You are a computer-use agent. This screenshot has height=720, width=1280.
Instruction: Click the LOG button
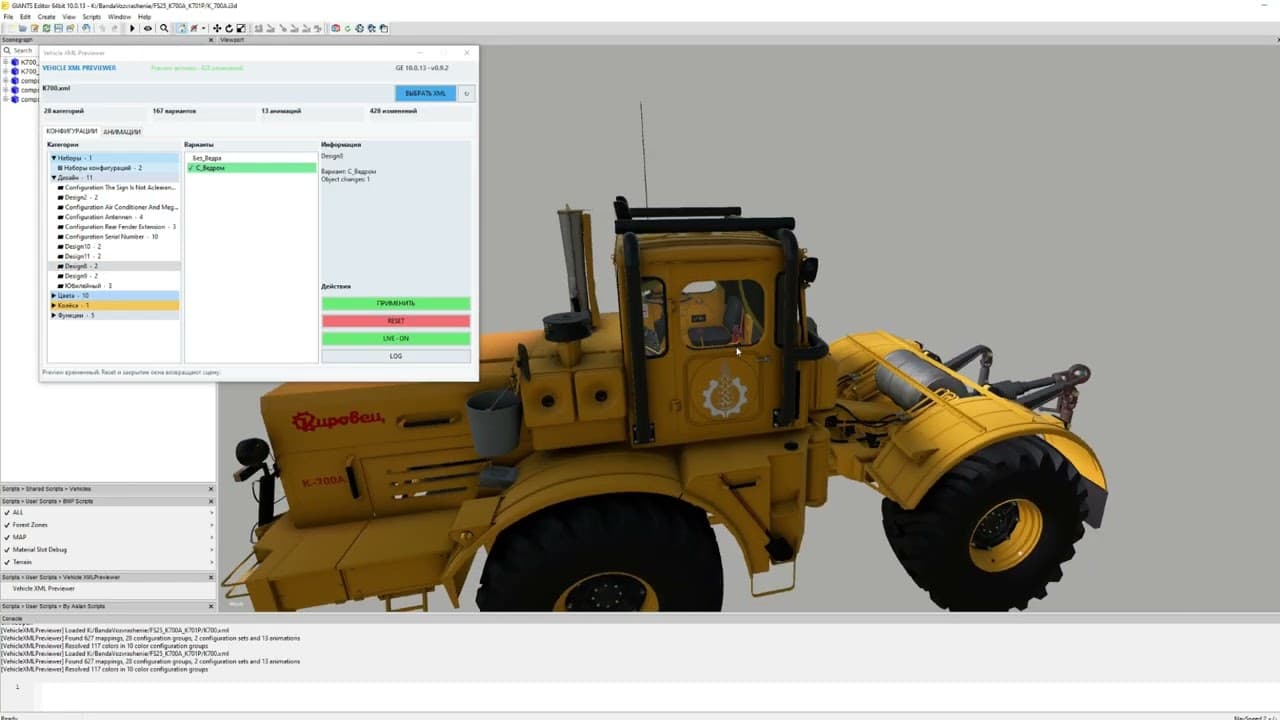(396, 356)
